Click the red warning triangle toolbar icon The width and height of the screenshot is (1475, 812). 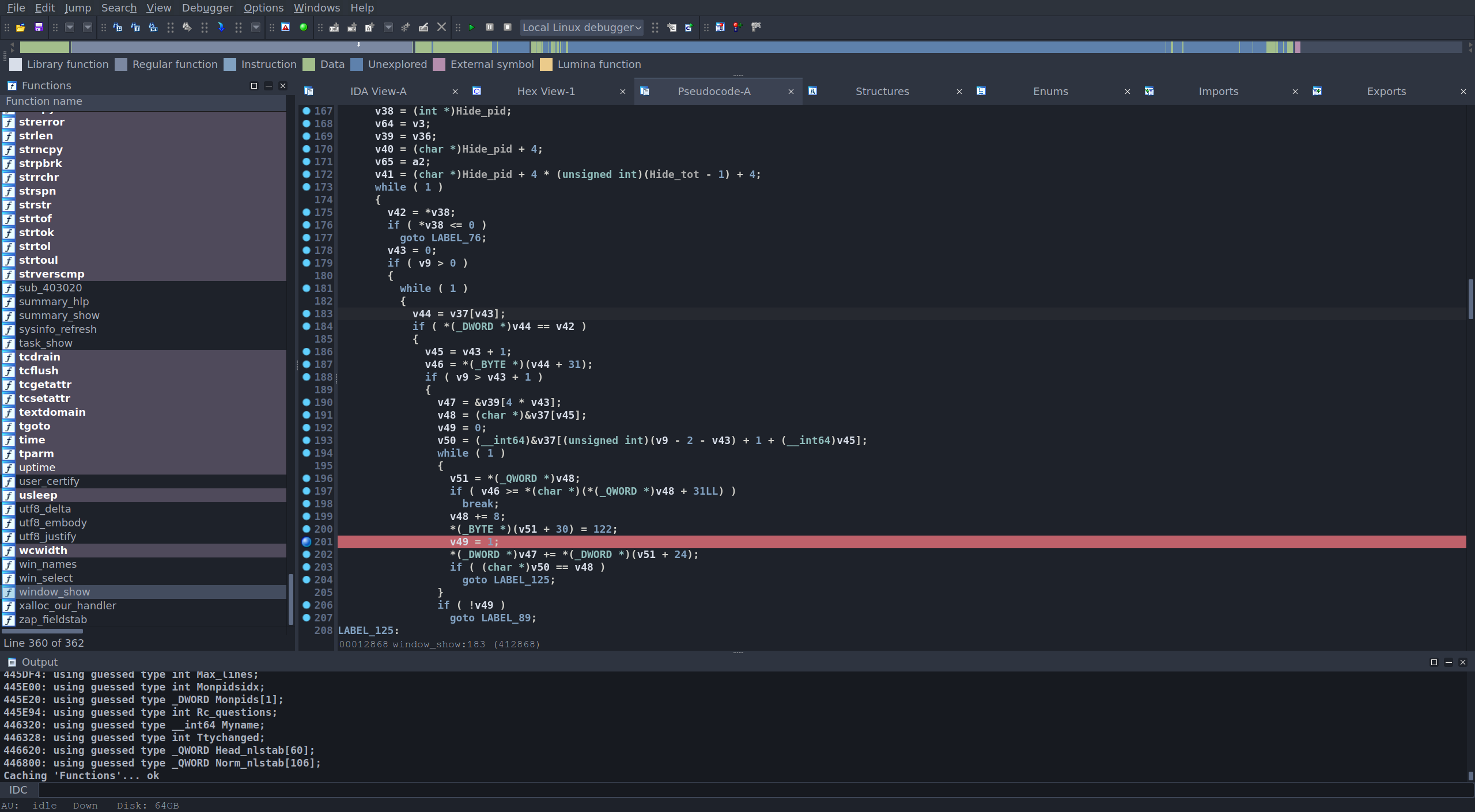click(x=285, y=27)
